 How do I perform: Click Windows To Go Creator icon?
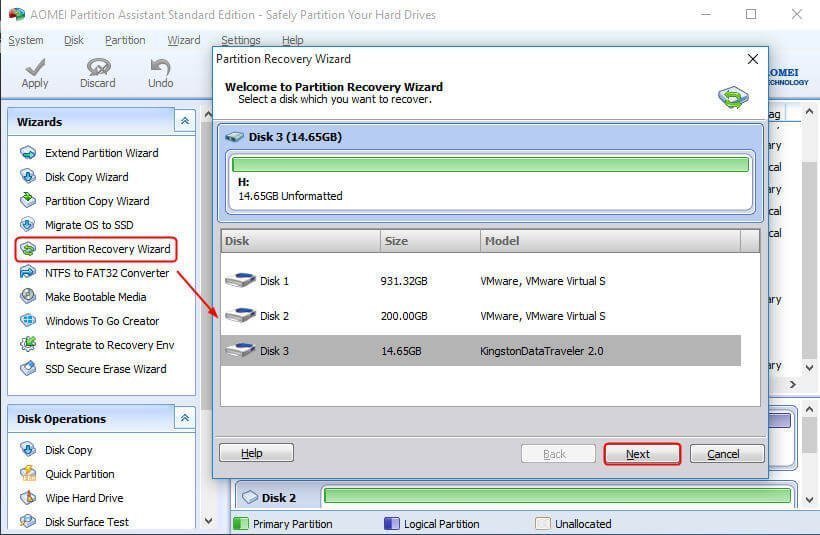click(28, 321)
